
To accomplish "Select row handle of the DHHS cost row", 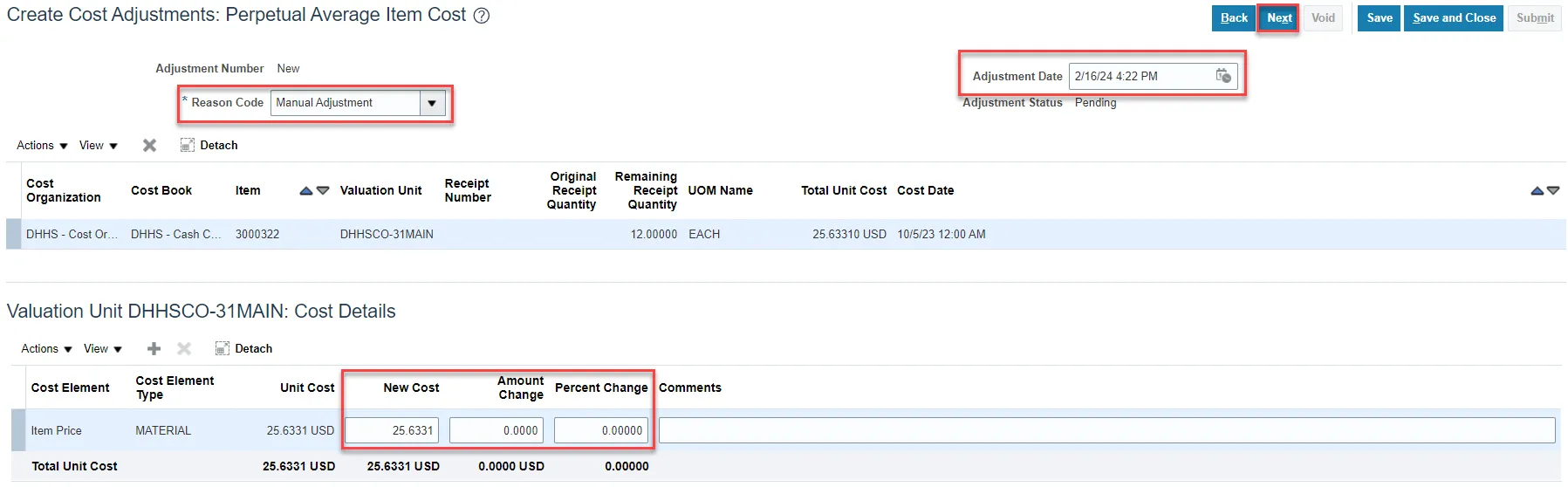I will tap(13, 234).
